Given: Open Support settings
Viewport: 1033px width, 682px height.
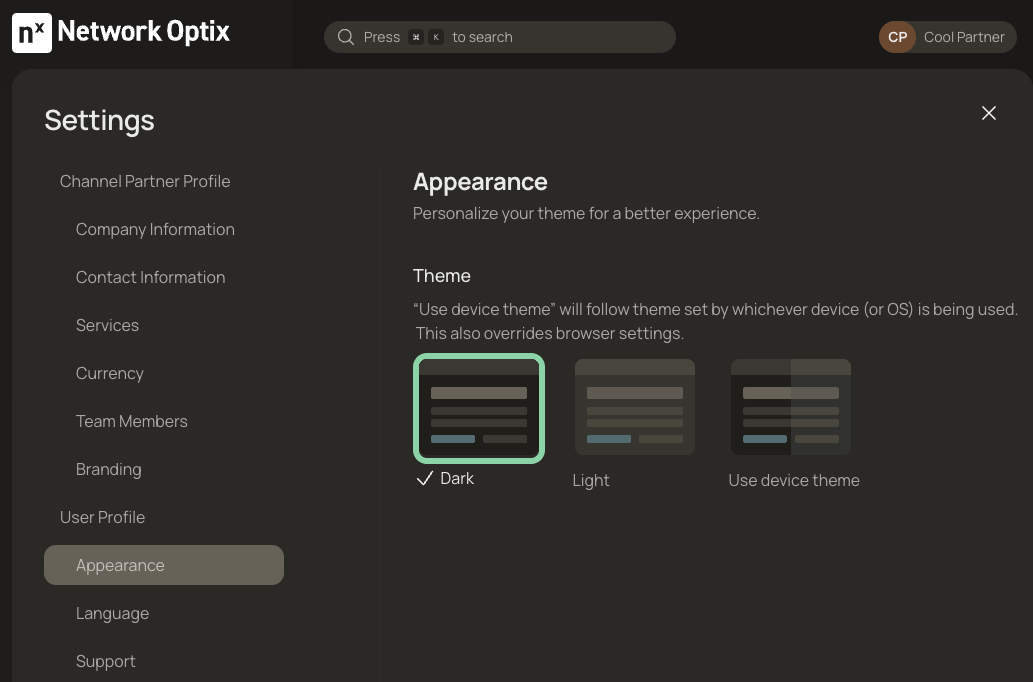Looking at the screenshot, I should 105,662.
